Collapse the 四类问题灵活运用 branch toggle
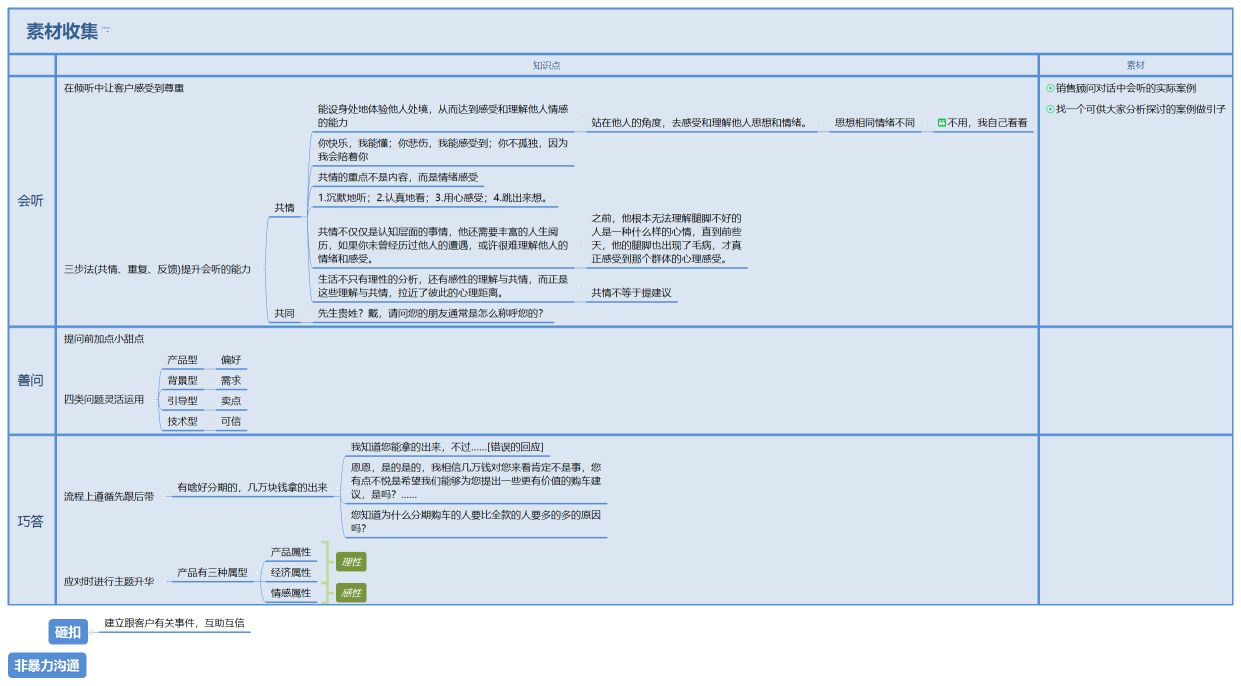 pos(153,399)
